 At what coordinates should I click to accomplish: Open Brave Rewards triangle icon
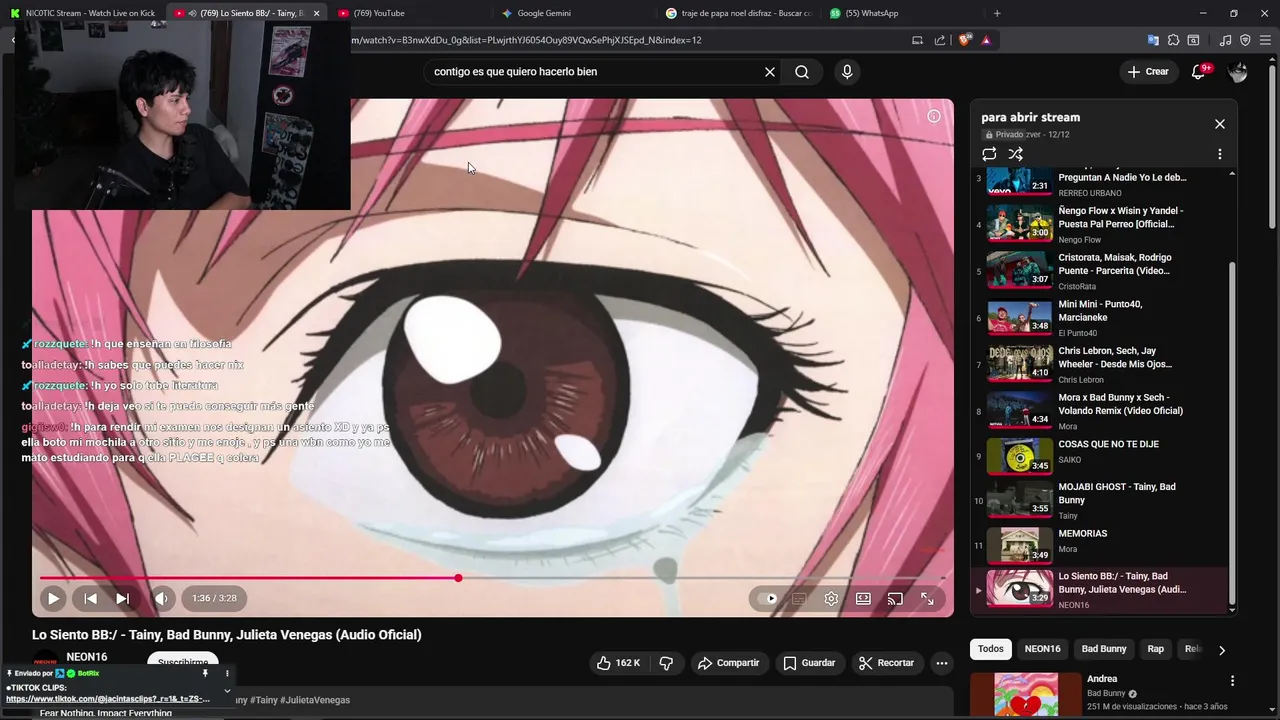(x=986, y=40)
